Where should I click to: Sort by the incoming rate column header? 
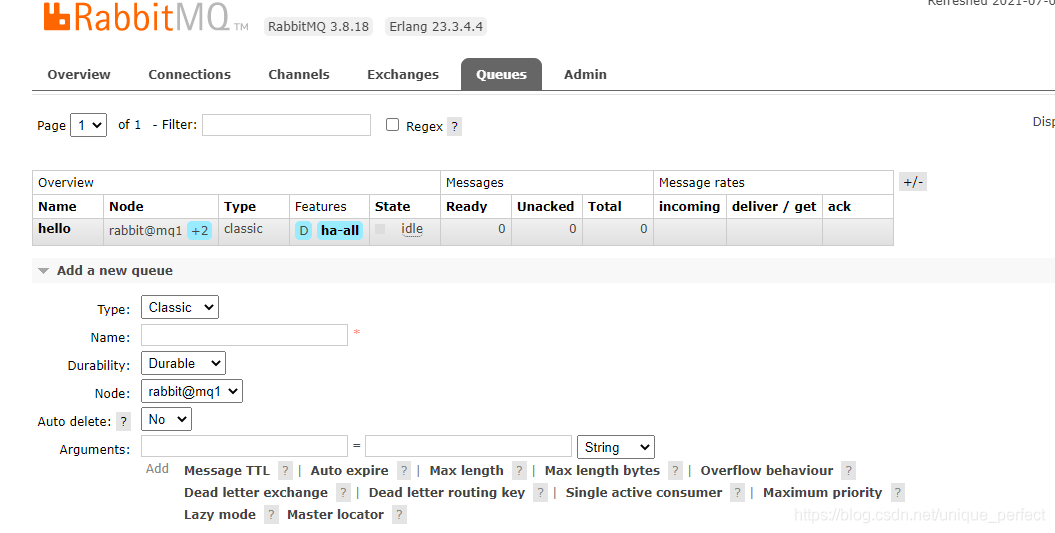(689, 207)
